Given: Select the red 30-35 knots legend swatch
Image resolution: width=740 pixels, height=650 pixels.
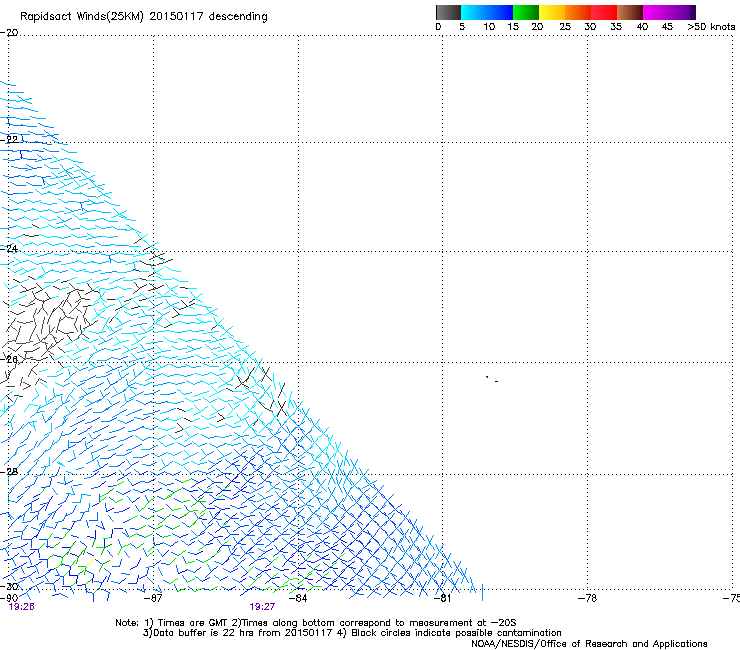Looking at the screenshot, I should click(604, 12).
